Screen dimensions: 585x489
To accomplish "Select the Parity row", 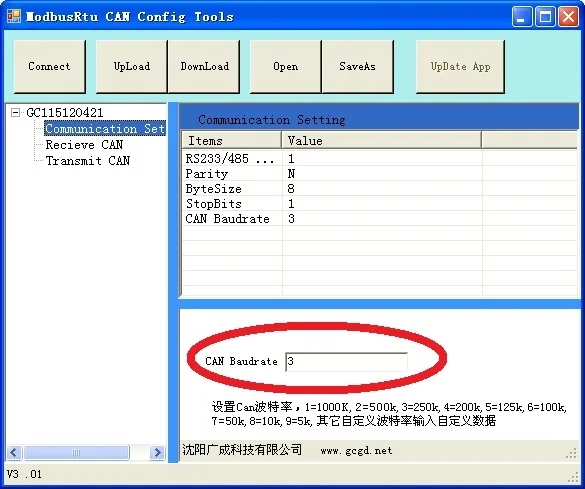I will tap(379, 173).
